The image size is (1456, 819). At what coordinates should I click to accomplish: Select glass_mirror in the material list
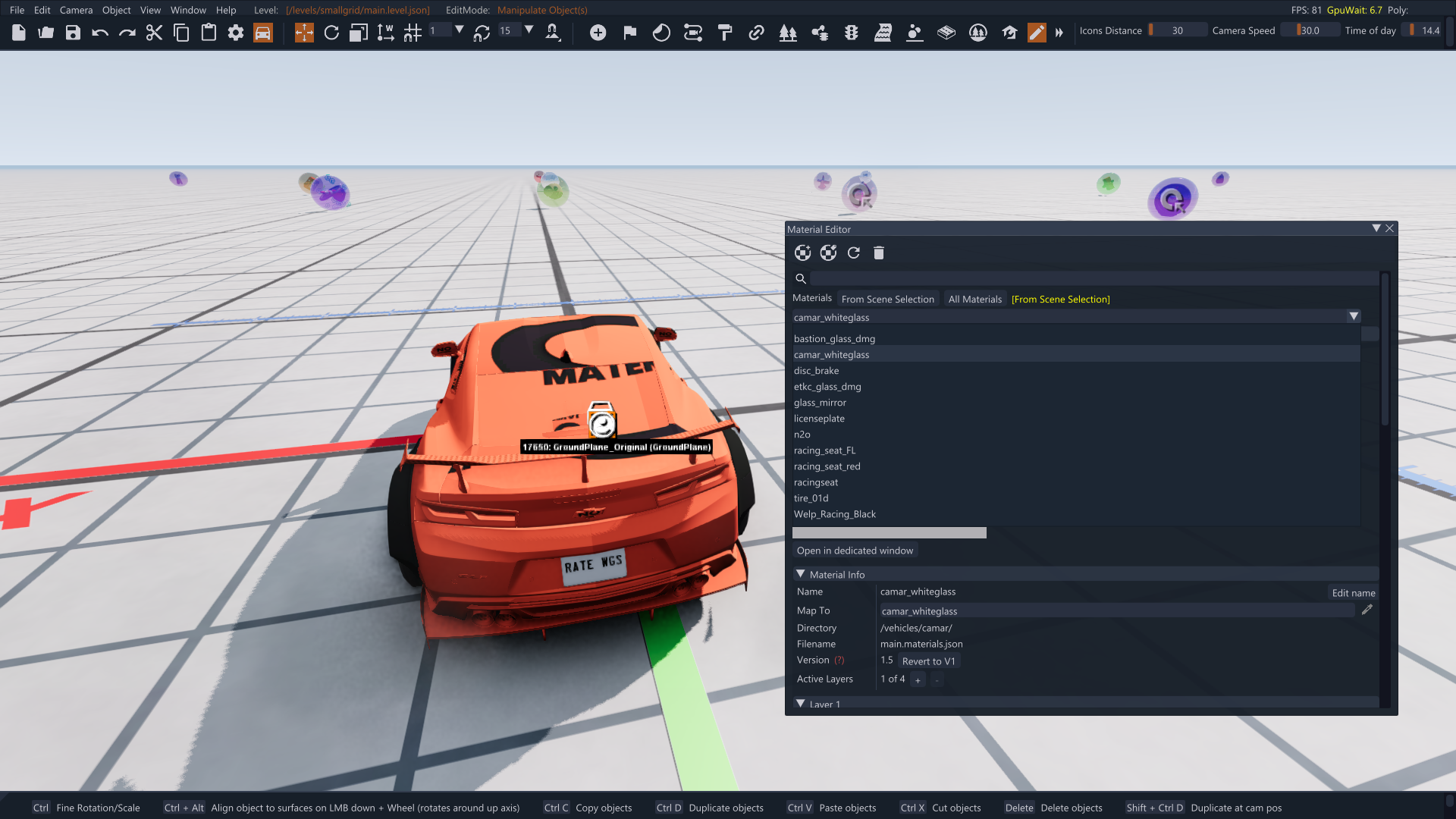(1076, 403)
